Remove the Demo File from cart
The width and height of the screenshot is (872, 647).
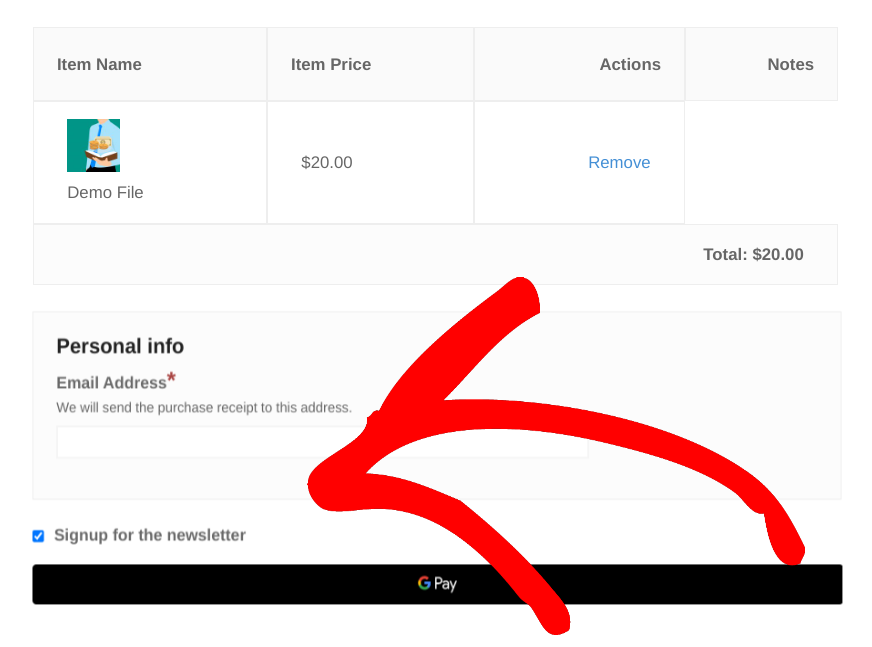pyautogui.click(x=619, y=162)
